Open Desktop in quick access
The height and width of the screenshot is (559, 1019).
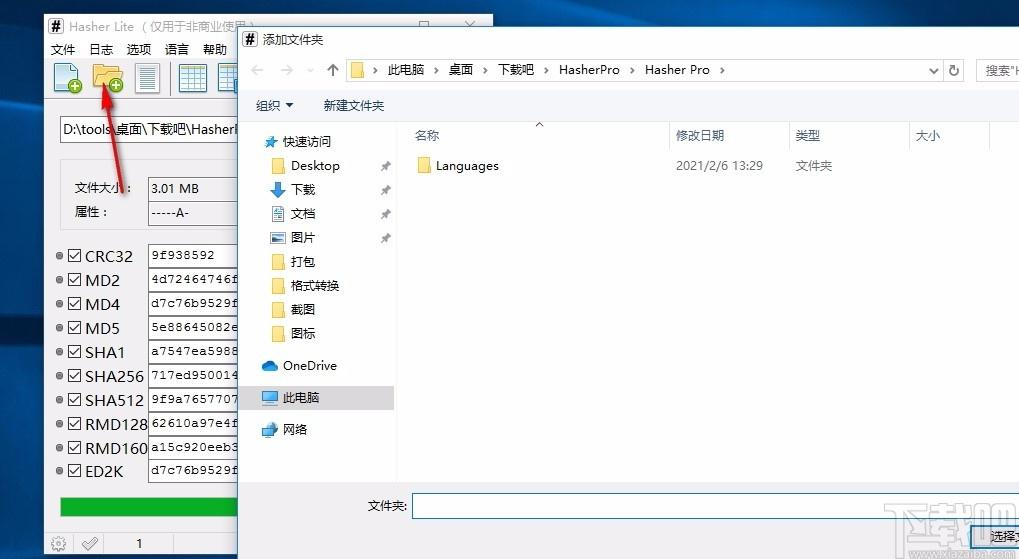315,166
